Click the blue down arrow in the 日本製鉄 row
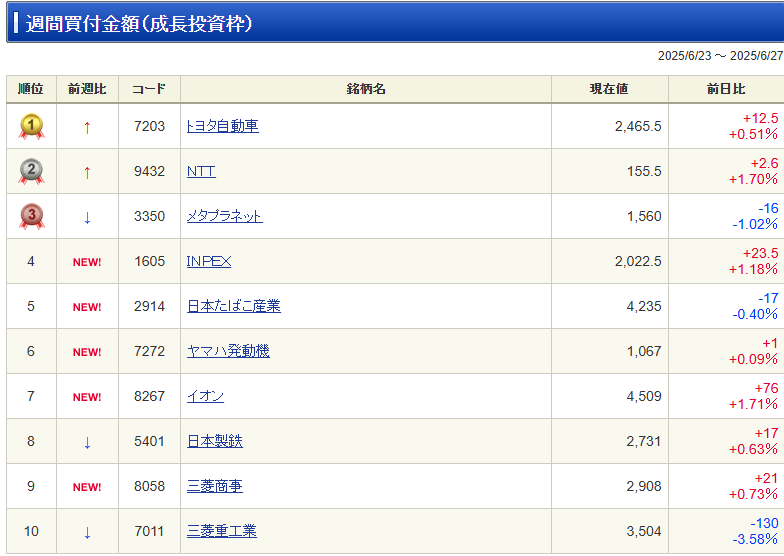The height and width of the screenshot is (556, 784). pos(87,442)
